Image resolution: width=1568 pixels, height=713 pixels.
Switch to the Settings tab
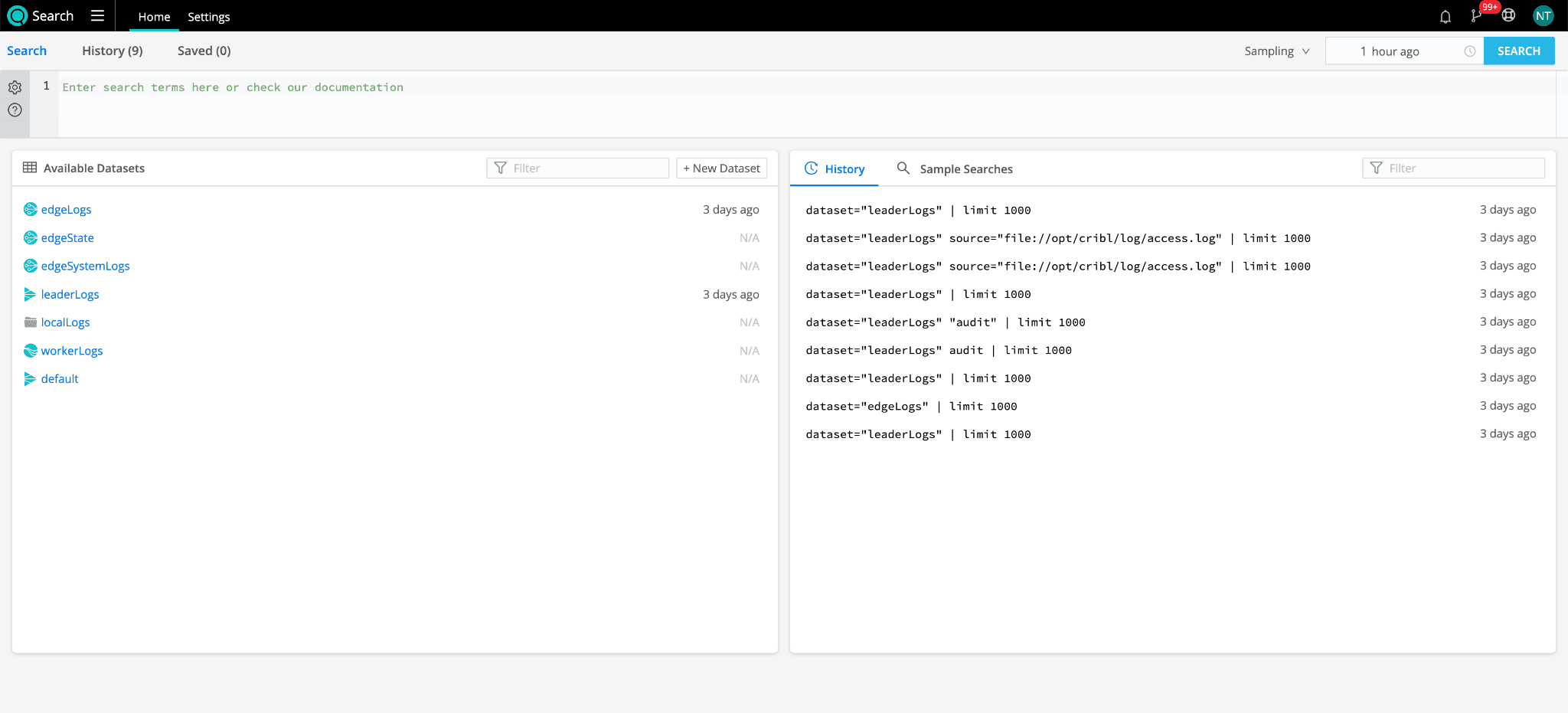click(x=208, y=17)
